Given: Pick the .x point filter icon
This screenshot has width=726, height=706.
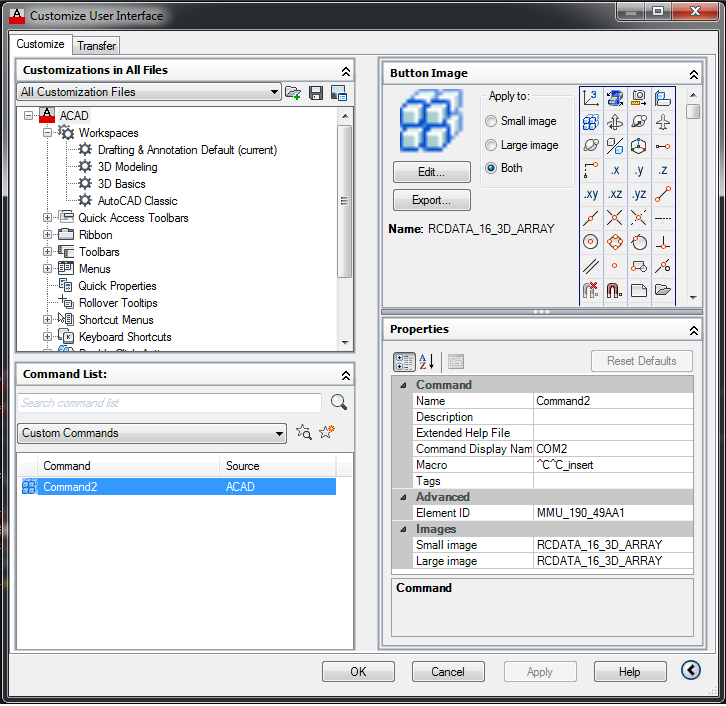Looking at the screenshot, I should pyautogui.click(x=615, y=170).
